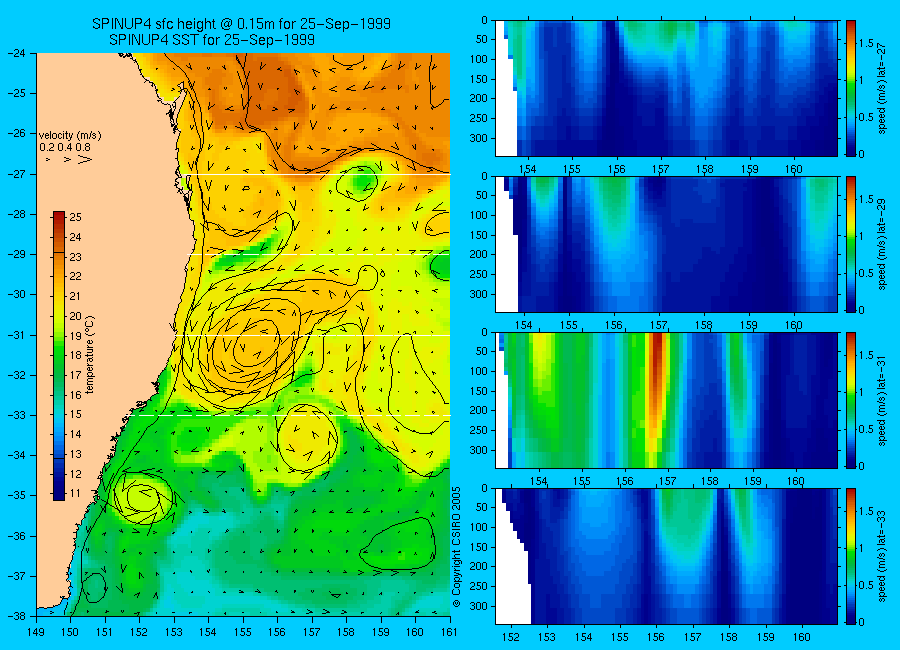Click the small warm eddy near longitude 152
900x650 pixels.
143,496
